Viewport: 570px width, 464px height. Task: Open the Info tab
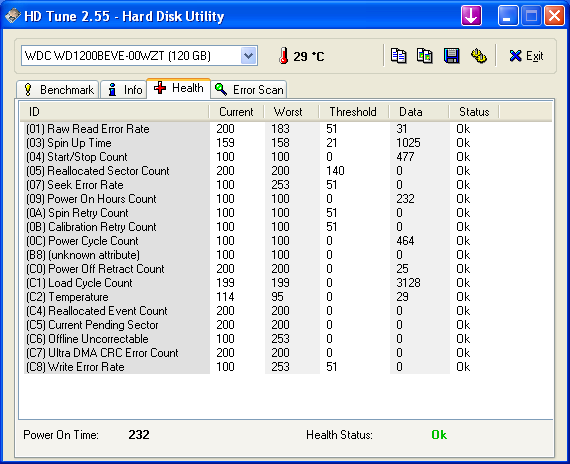[x=124, y=89]
